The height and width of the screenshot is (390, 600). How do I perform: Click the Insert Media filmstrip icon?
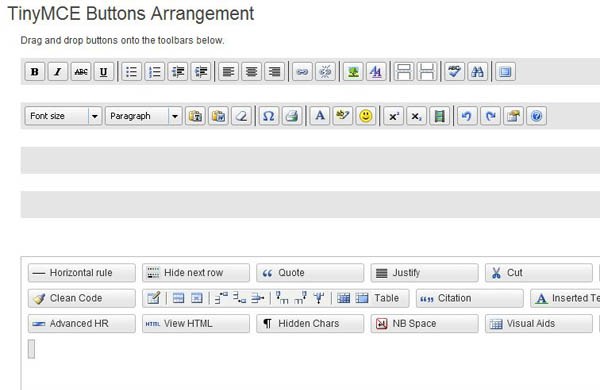click(x=440, y=116)
